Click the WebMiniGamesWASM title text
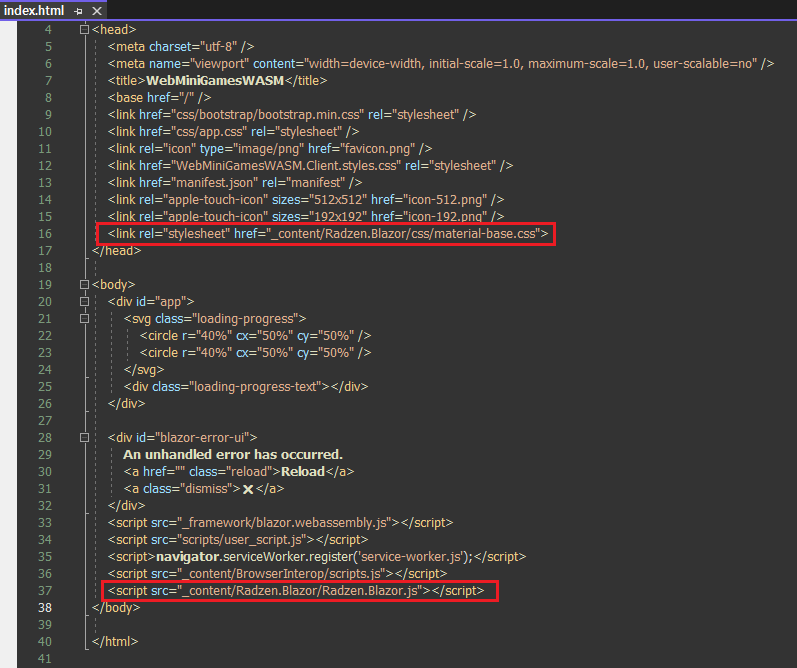 coord(215,81)
